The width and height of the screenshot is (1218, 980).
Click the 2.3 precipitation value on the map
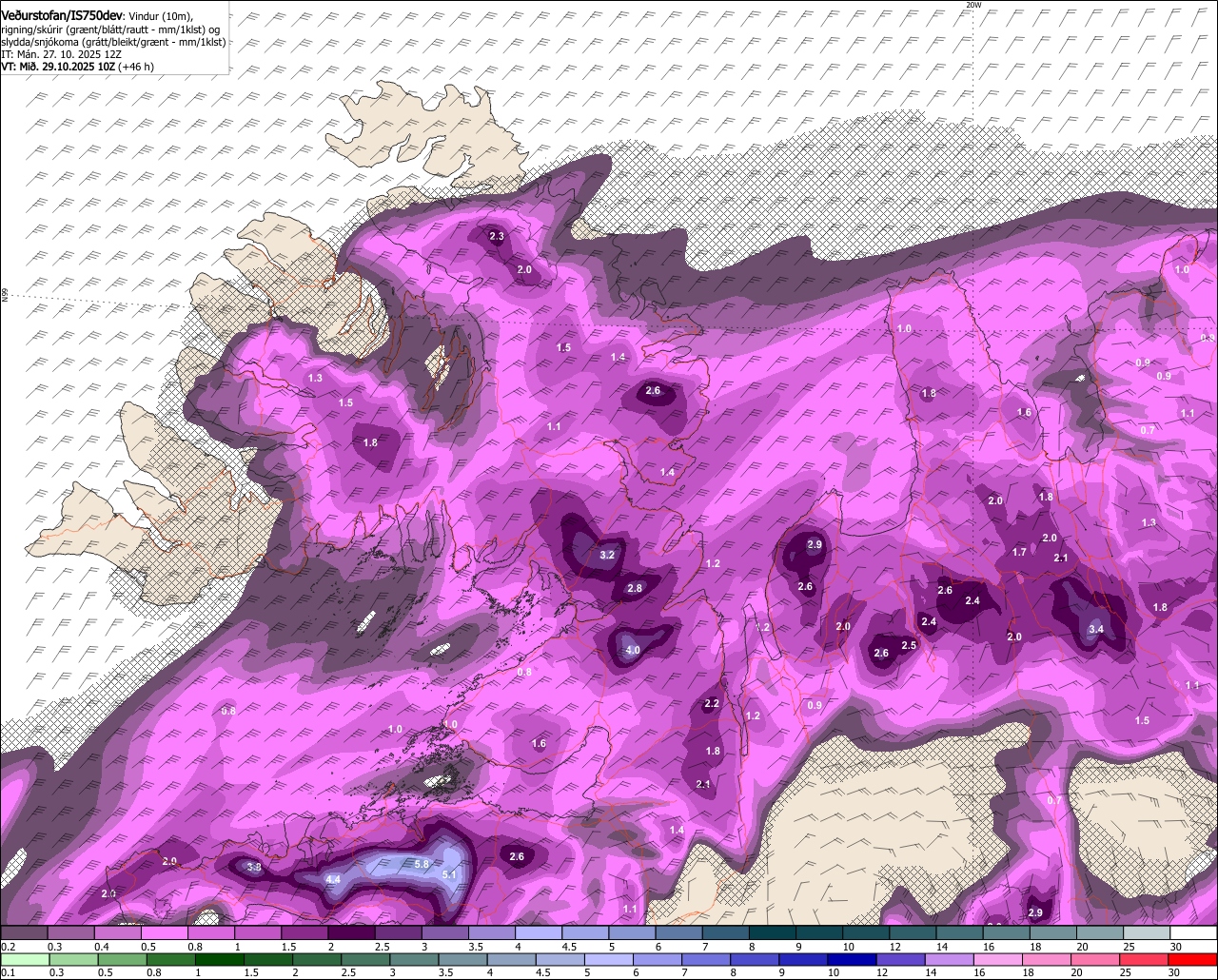click(497, 236)
